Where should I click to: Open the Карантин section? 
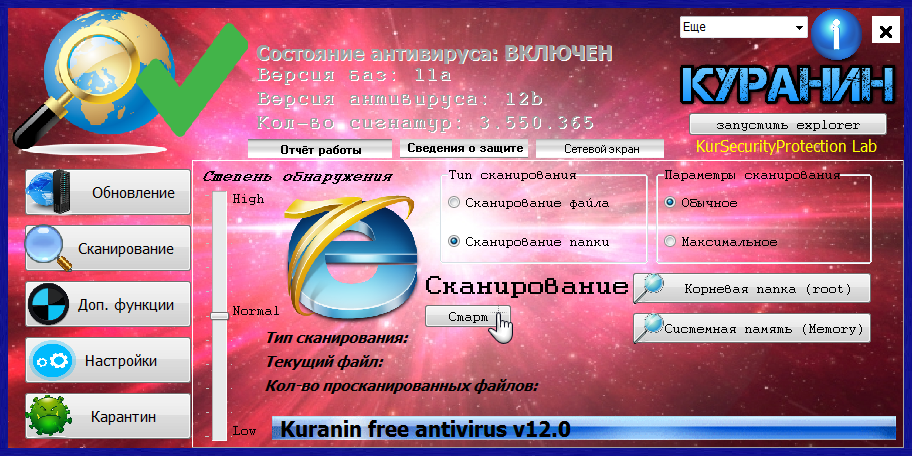click(x=108, y=416)
